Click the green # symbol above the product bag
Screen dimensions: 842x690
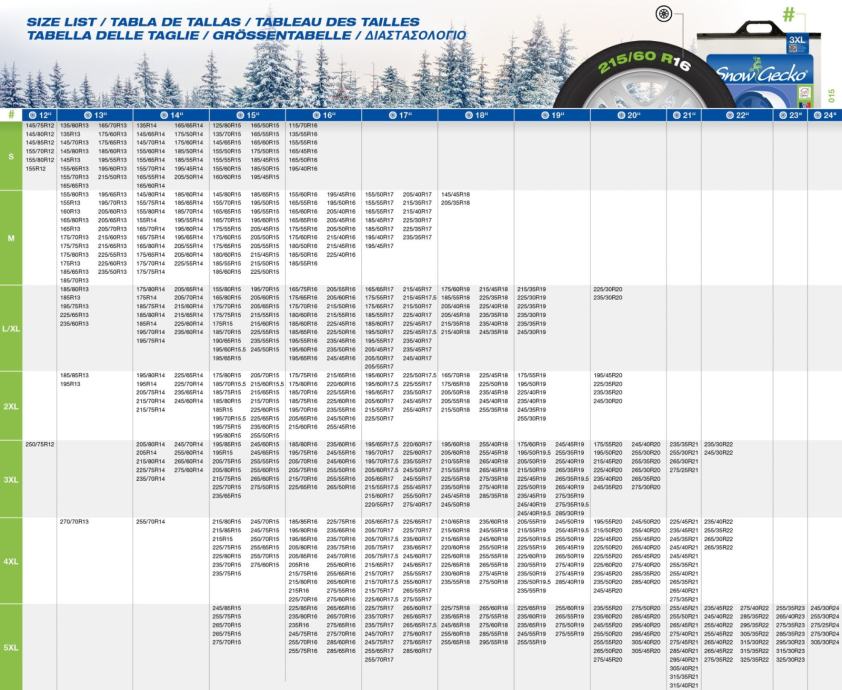788,14
